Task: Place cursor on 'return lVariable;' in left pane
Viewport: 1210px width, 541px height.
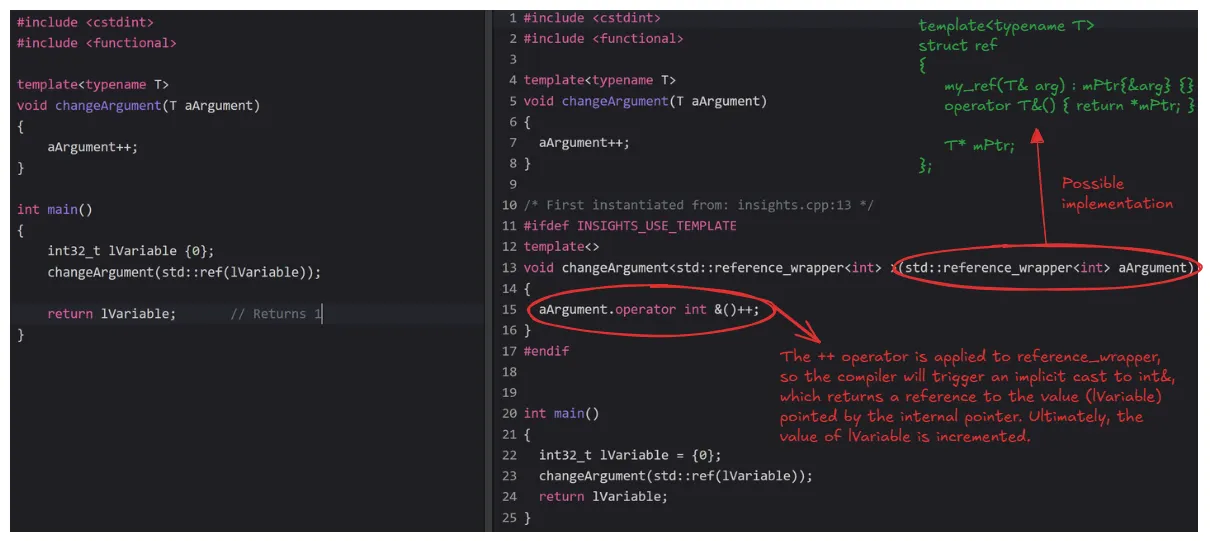Action: pyautogui.click(x=111, y=314)
